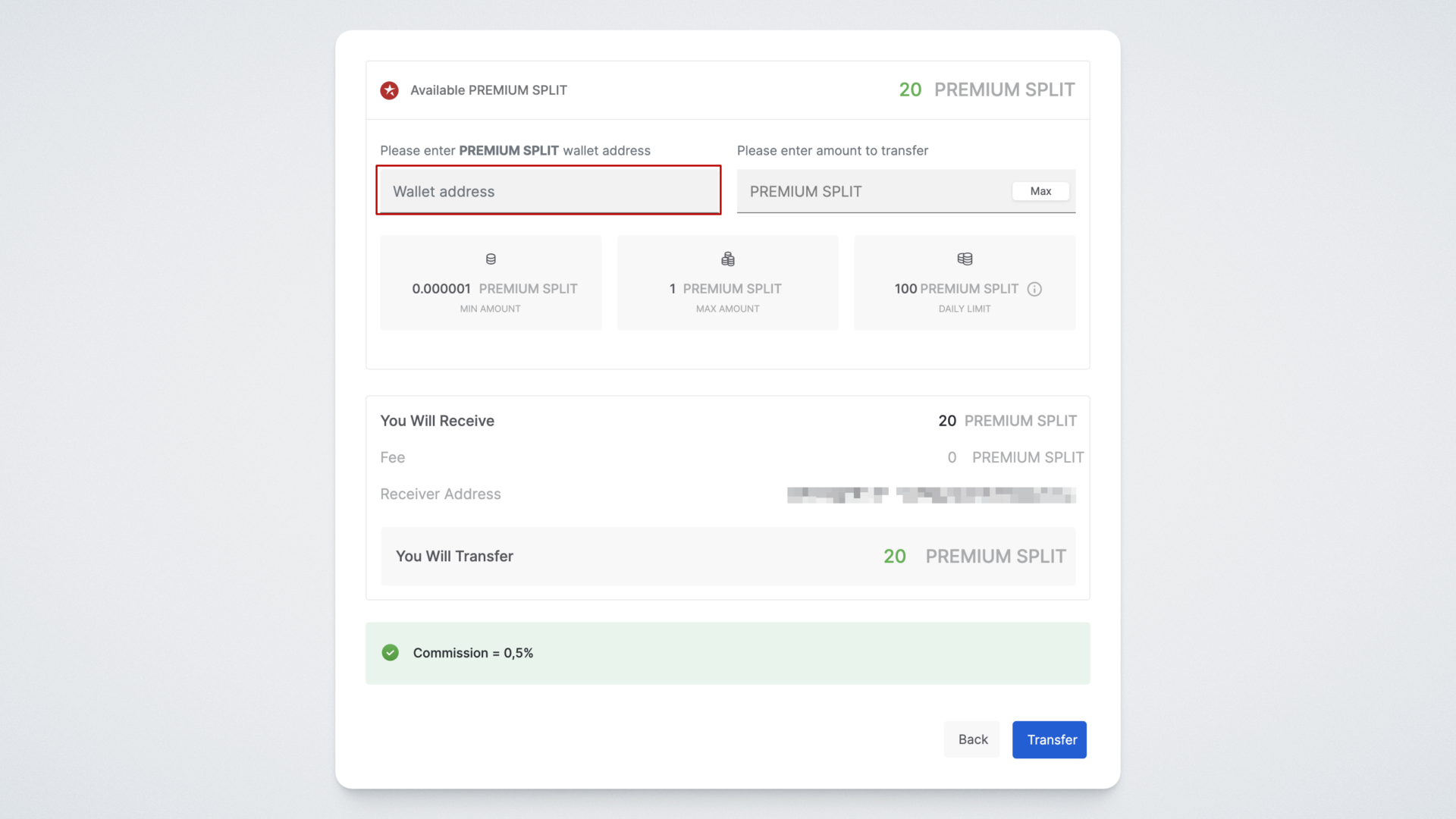
Task: Open daily limit info tooltip icon
Action: click(x=1034, y=289)
